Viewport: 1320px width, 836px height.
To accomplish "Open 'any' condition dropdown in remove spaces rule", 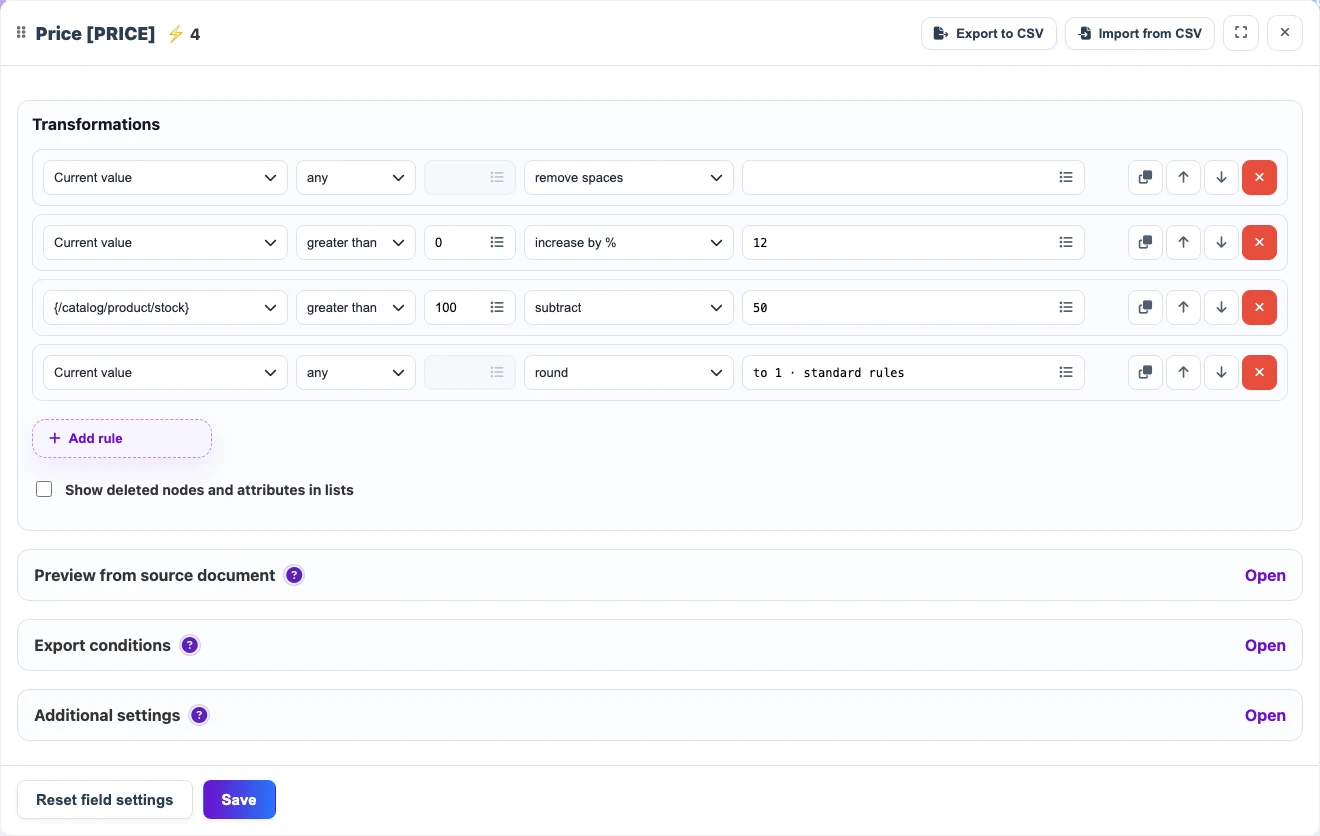I will (x=355, y=177).
